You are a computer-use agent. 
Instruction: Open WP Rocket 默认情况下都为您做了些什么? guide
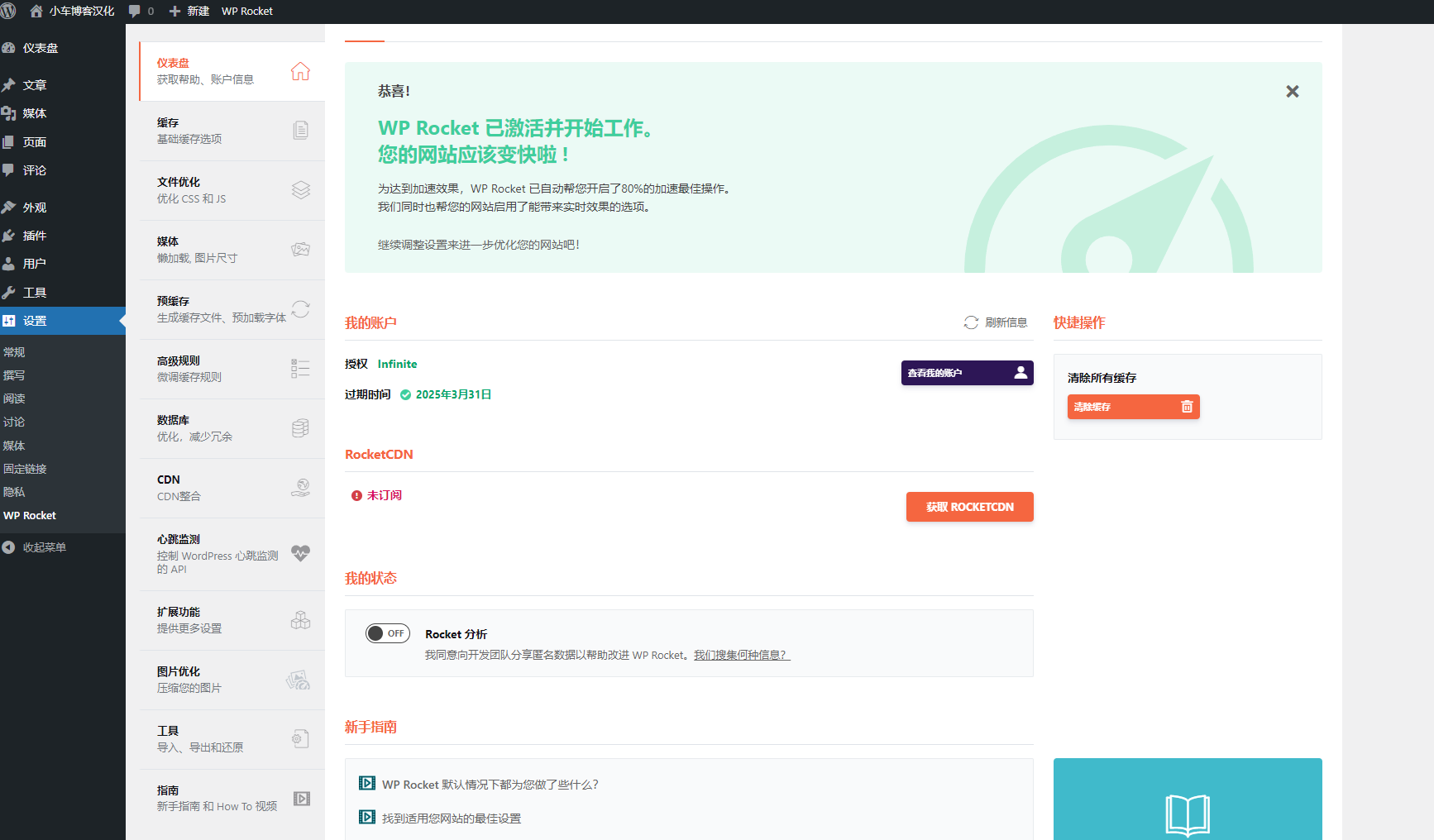[x=490, y=785]
